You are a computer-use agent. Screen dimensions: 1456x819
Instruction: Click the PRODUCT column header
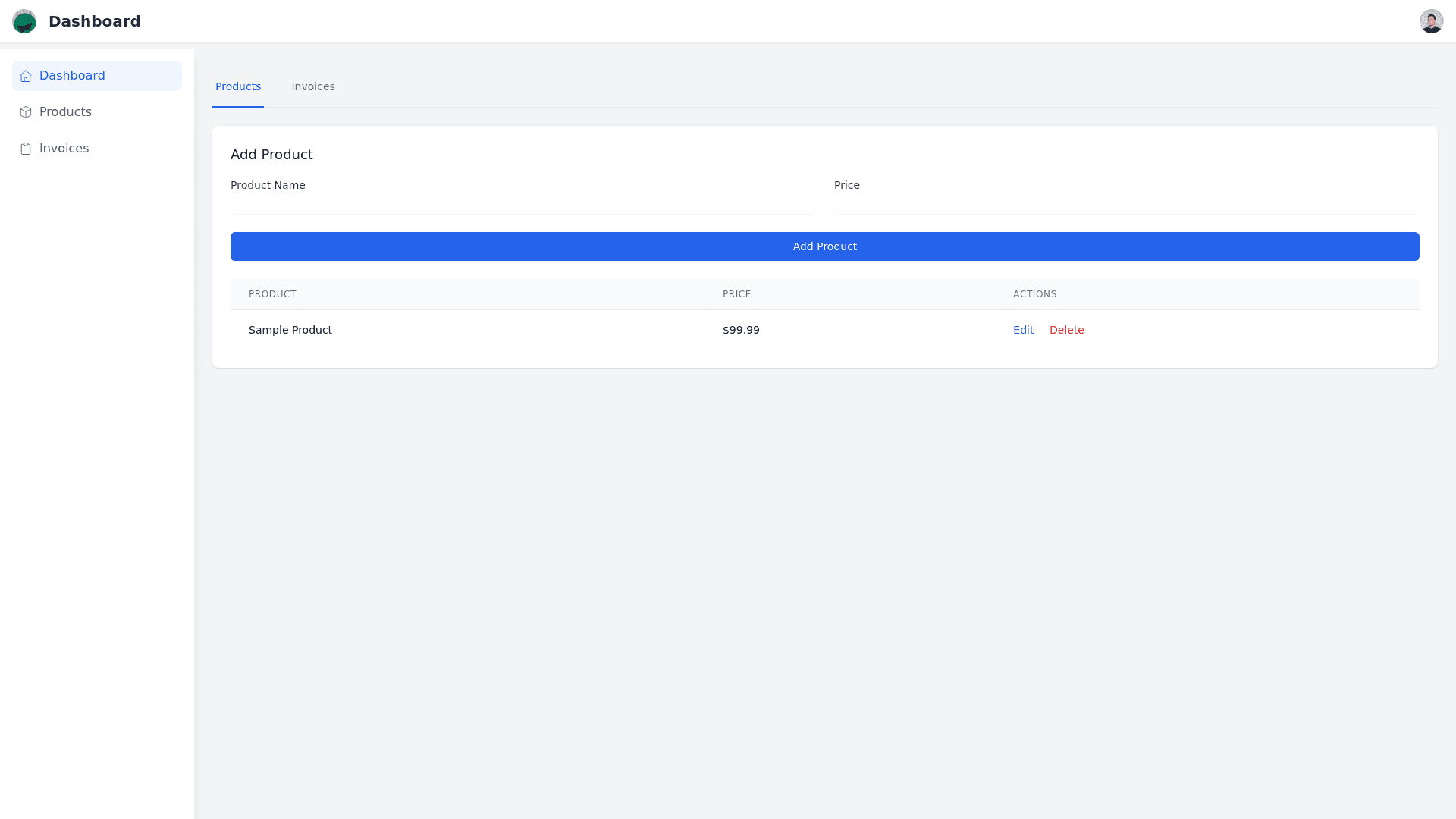tap(272, 294)
